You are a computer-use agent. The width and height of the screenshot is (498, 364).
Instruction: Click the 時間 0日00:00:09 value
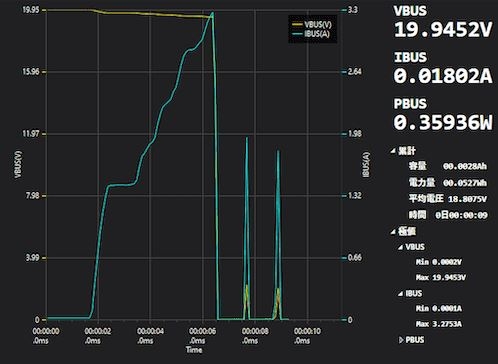[461, 215]
